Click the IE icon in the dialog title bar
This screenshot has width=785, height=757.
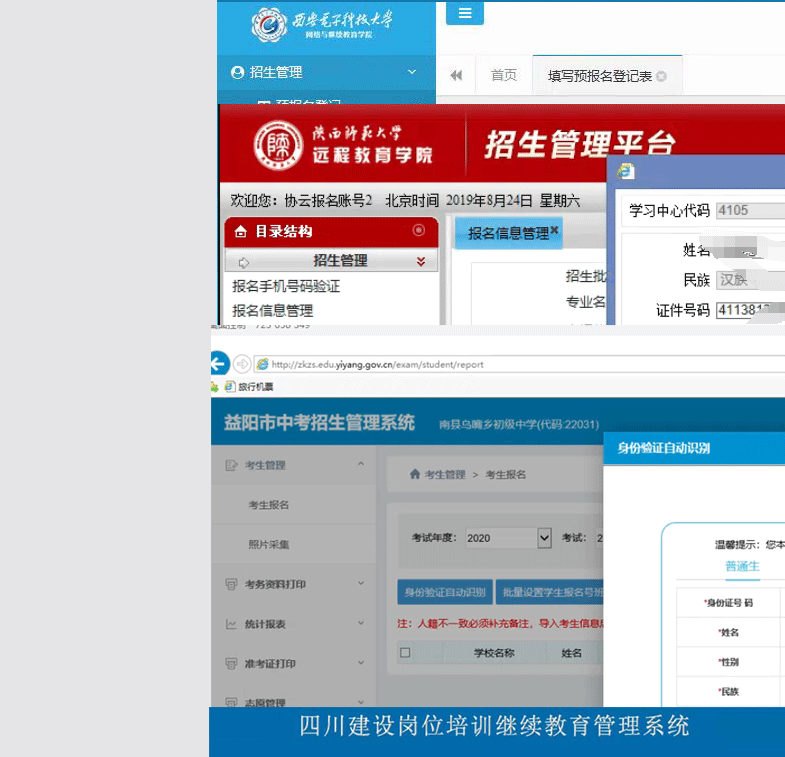626,171
